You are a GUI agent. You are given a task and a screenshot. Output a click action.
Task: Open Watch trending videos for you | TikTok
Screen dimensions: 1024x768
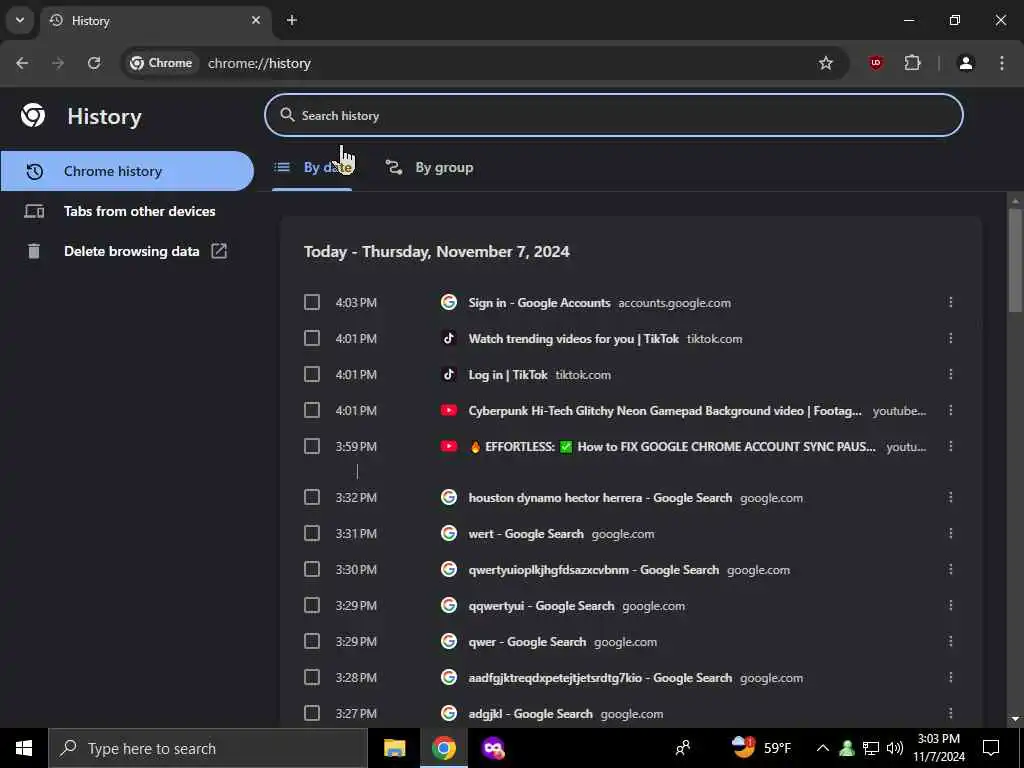[x=573, y=339]
